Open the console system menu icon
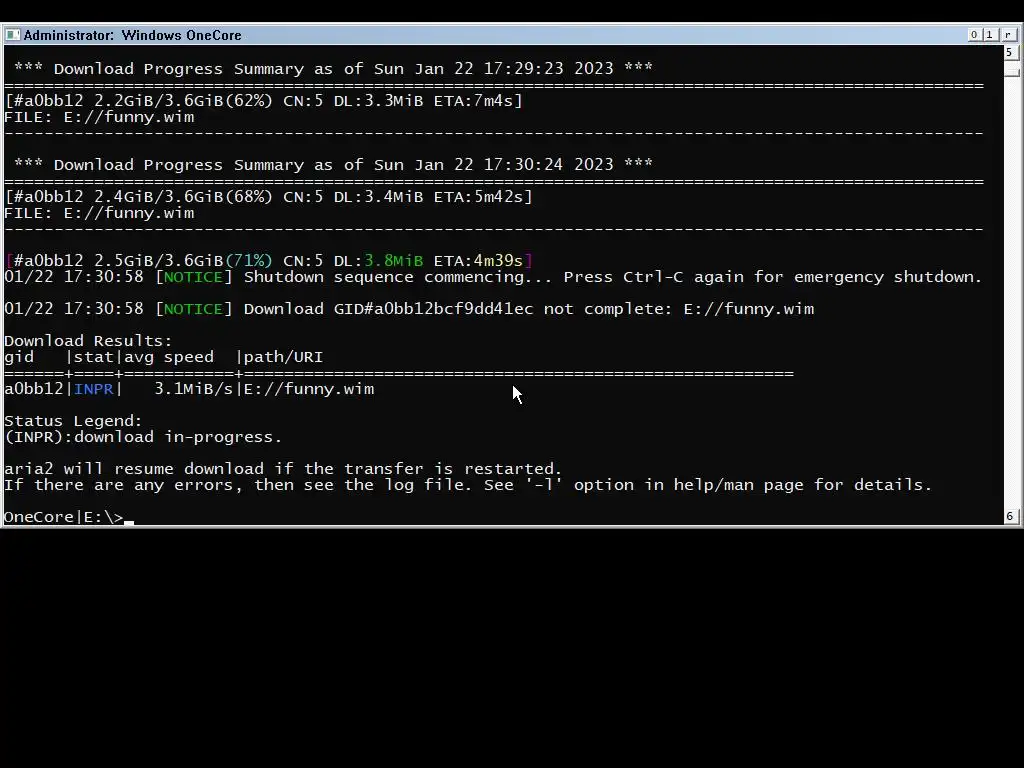The width and height of the screenshot is (1024, 768). pyautogui.click(x=12, y=35)
